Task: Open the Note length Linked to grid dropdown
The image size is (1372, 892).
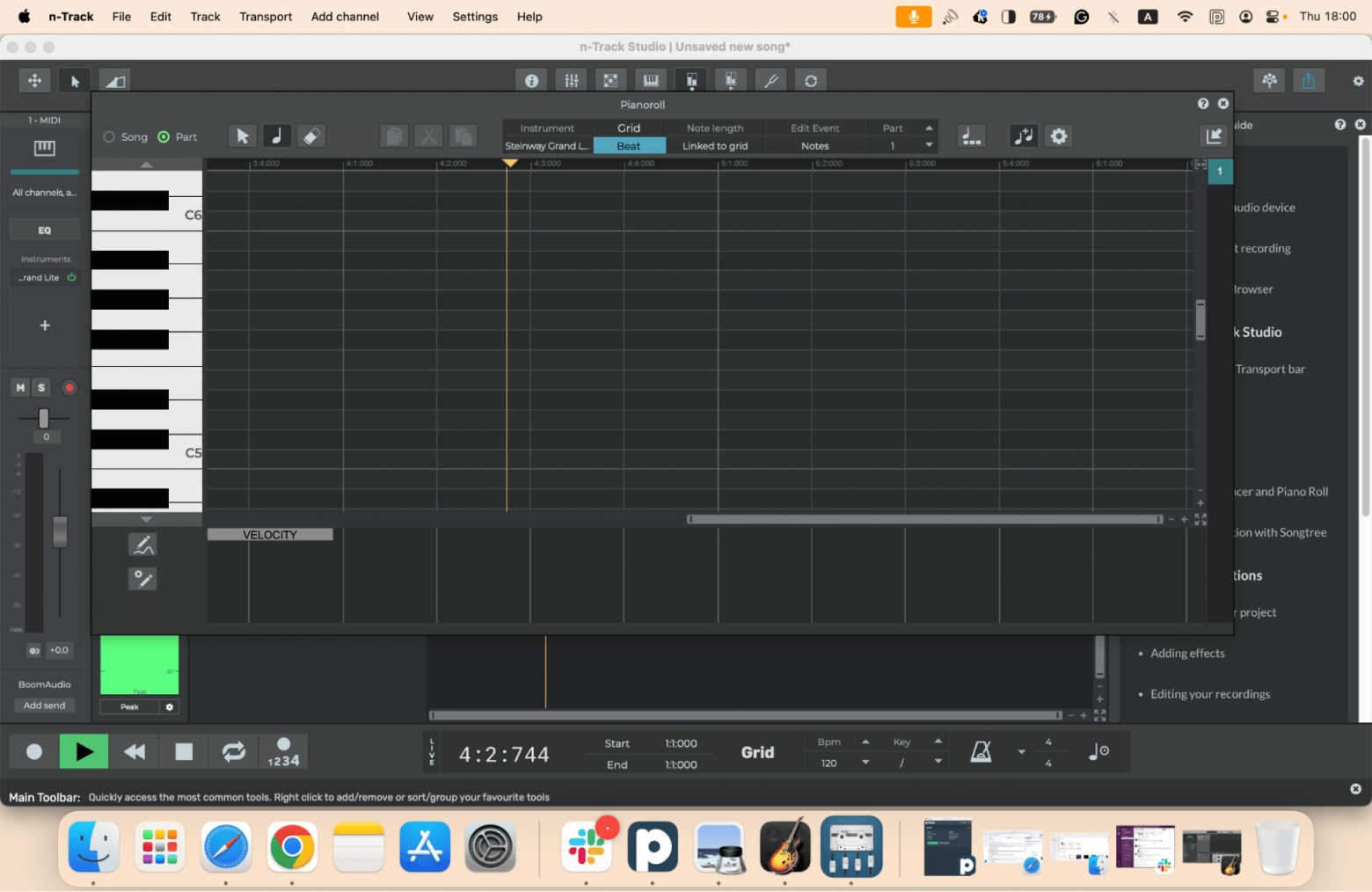Action: pos(715,146)
